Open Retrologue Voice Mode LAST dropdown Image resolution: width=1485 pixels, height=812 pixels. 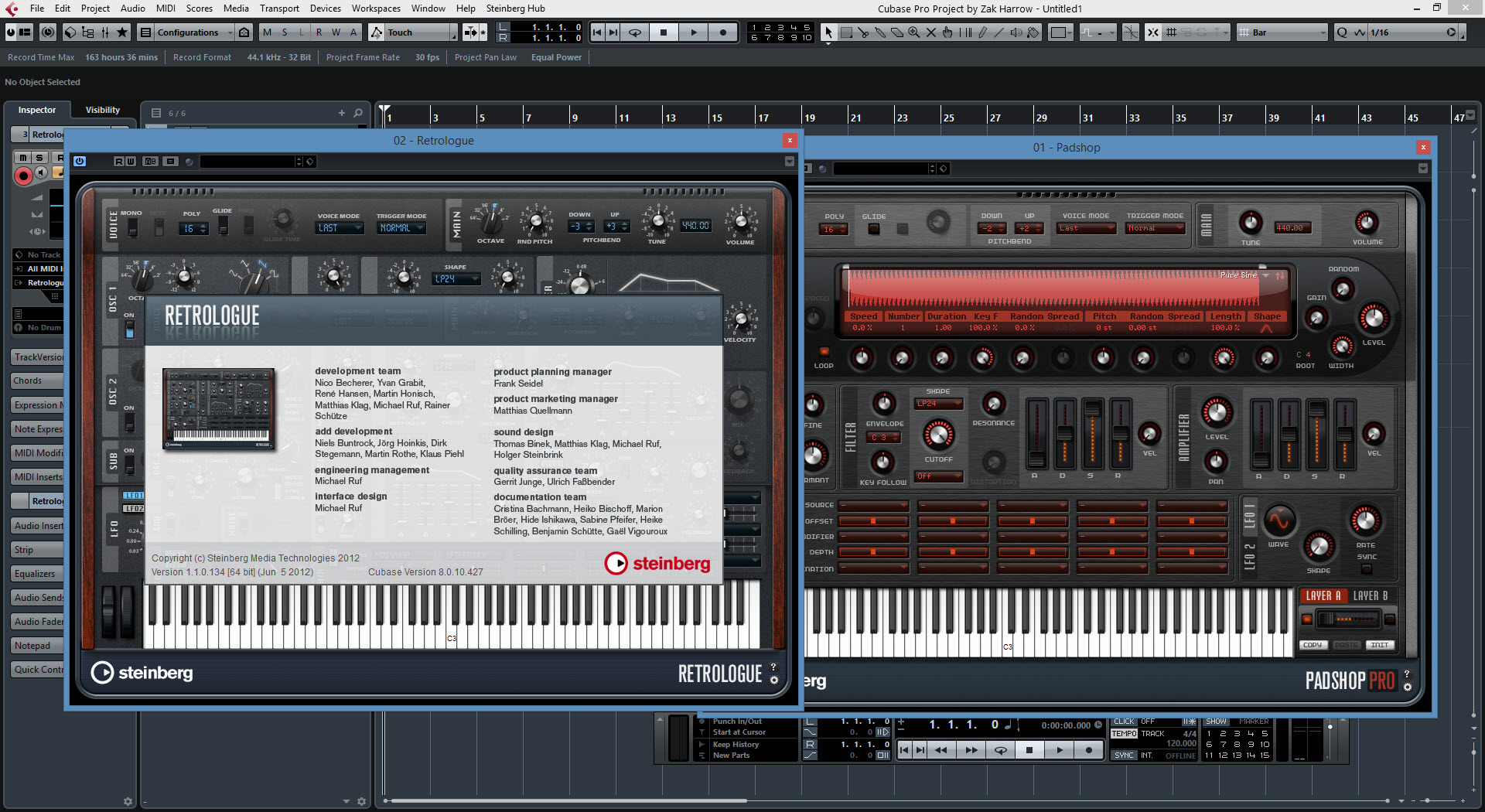click(340, 228)
